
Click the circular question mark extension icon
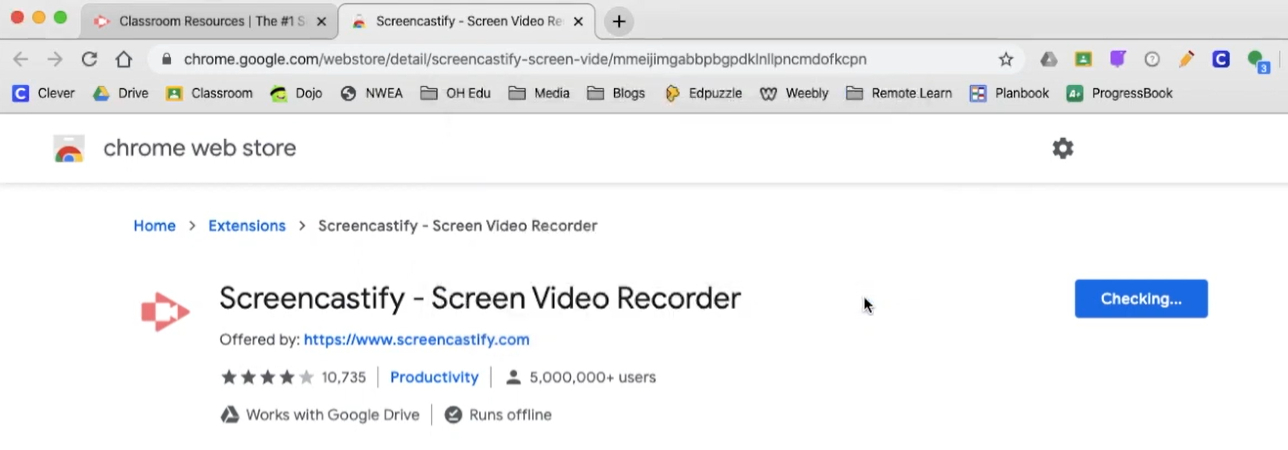[x=1152, y=59]
